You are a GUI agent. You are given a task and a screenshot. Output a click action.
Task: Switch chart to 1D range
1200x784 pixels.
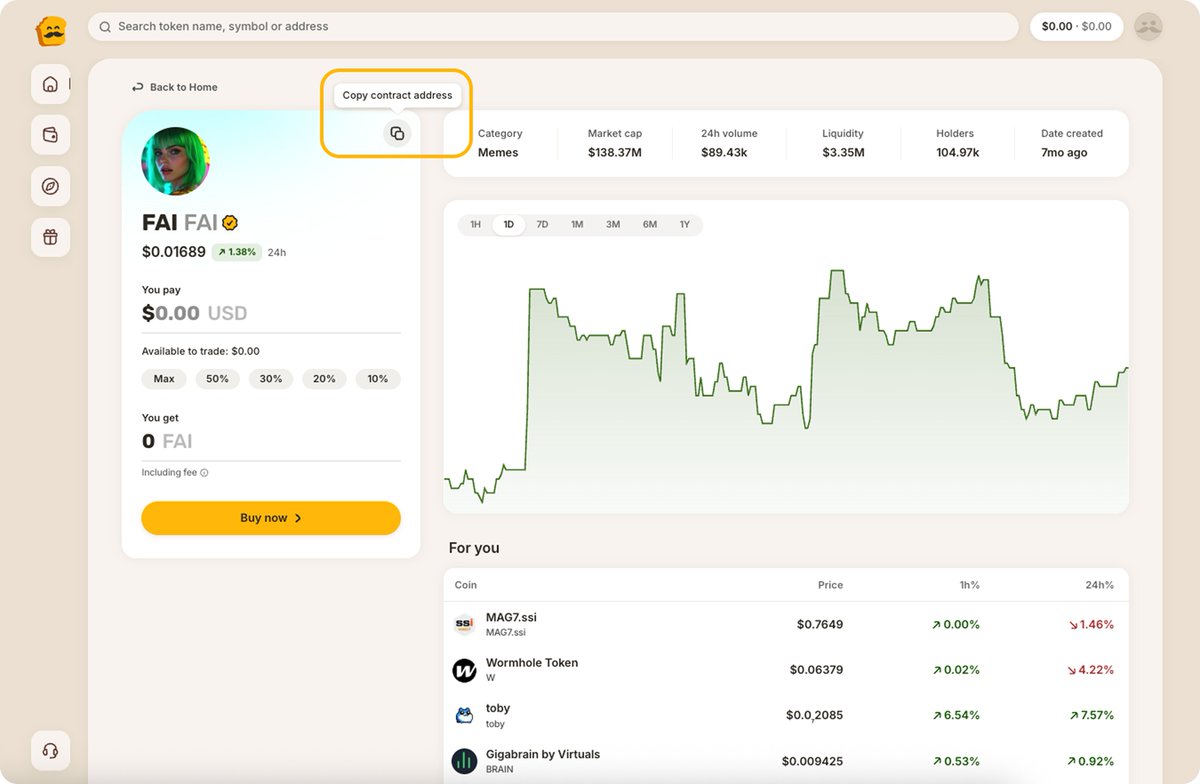pyautogui.click(x=509, y=225)
